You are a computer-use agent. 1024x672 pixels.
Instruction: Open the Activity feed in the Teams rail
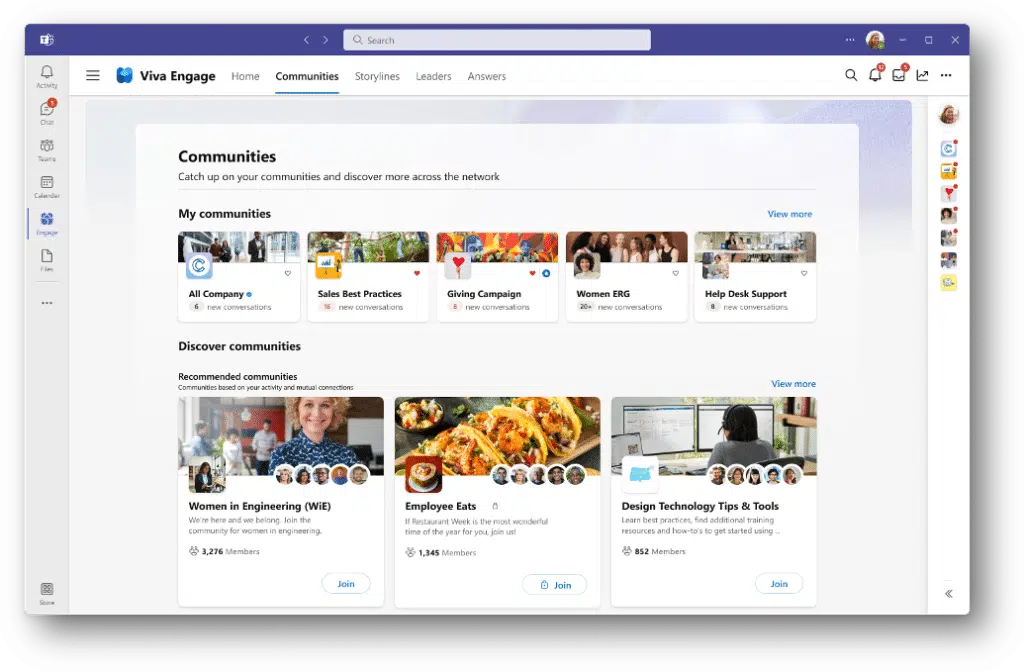click(47, 76)
